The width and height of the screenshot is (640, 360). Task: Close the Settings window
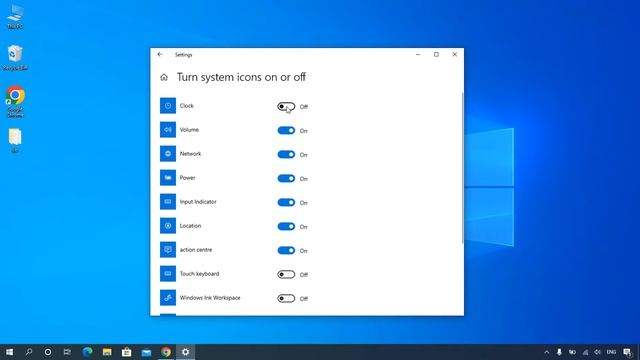(x=455, y=54)
